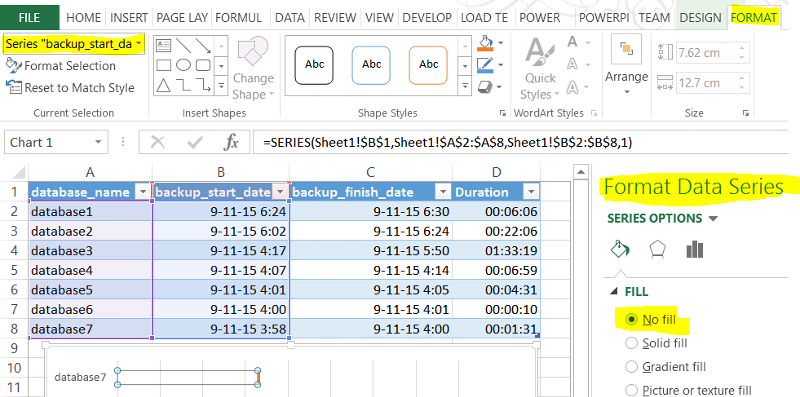800x397 pixels.
Task: Switch to the HOME tab
Action: [x=84, y=18]
